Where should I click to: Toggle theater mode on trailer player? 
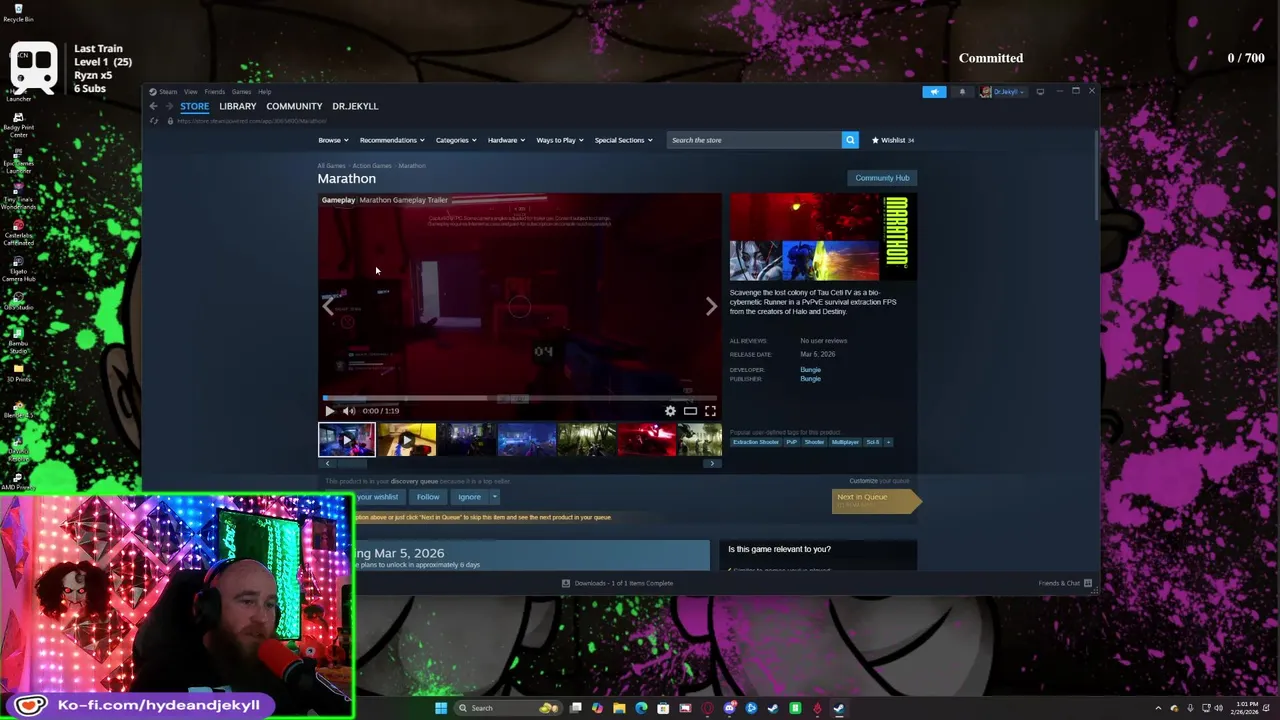point(690,411)
